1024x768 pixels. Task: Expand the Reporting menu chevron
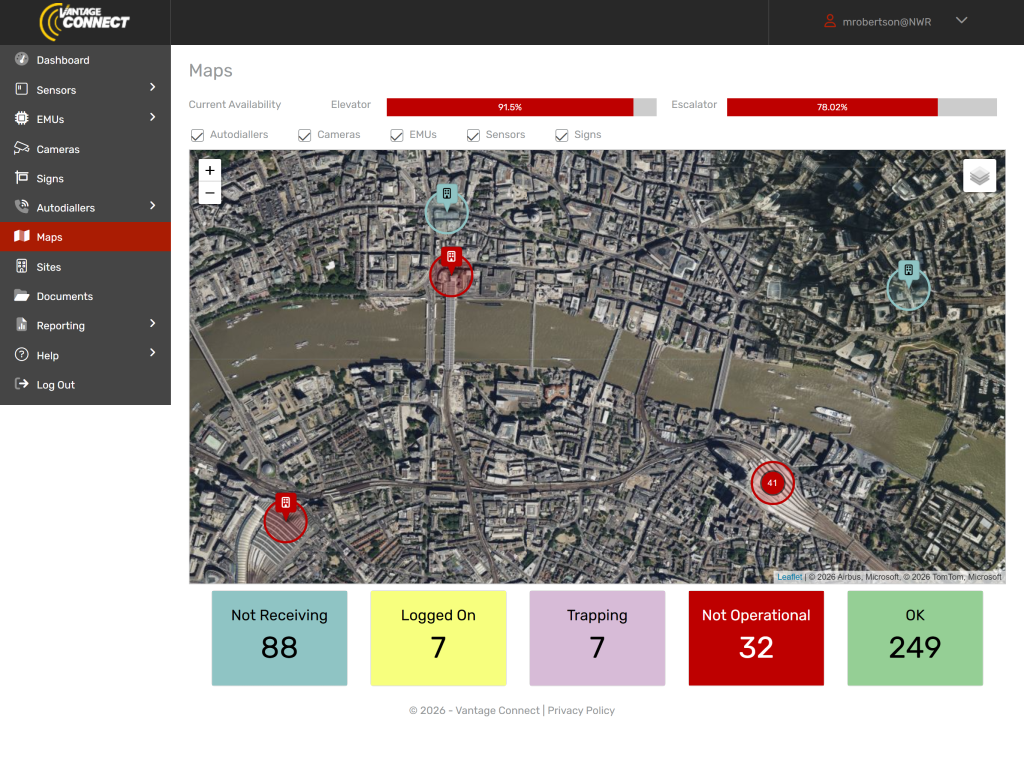coord(153,324)
